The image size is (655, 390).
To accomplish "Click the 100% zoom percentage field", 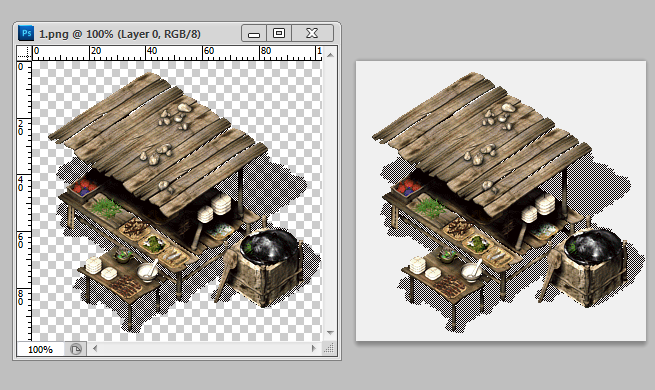I will click(x=41, y=349).
